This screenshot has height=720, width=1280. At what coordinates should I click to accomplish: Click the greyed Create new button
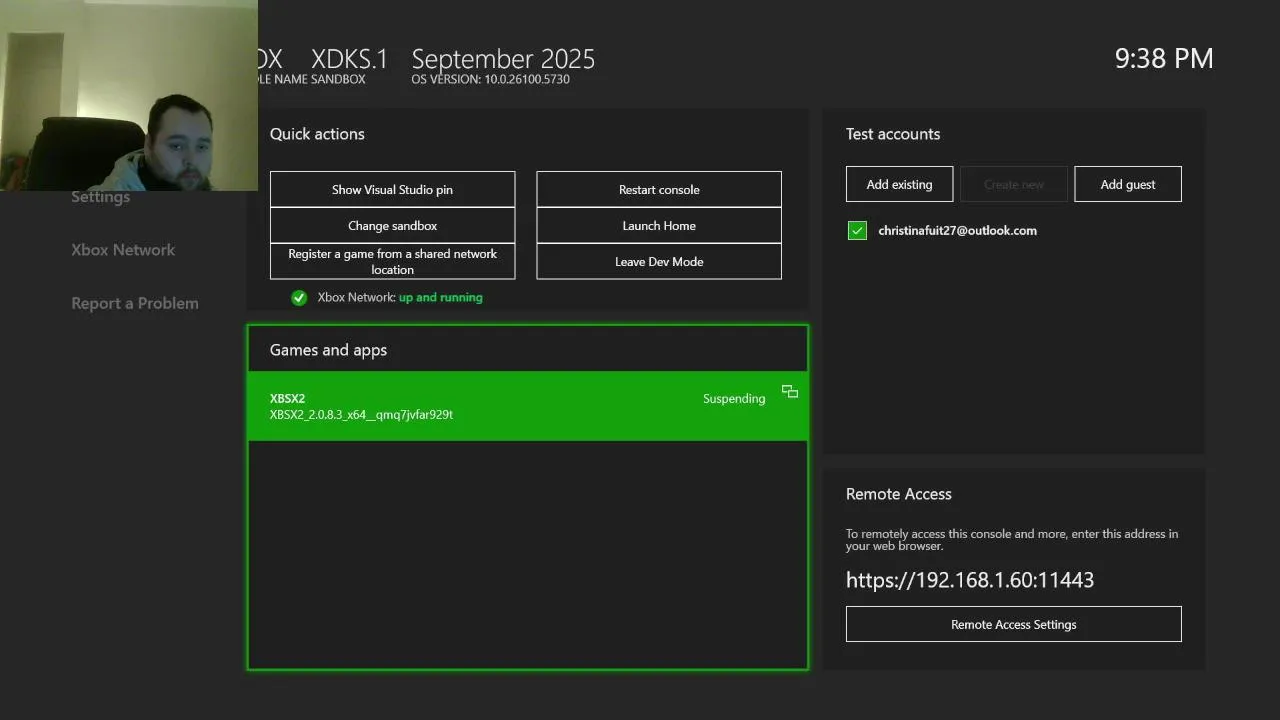pos(1013,184)
